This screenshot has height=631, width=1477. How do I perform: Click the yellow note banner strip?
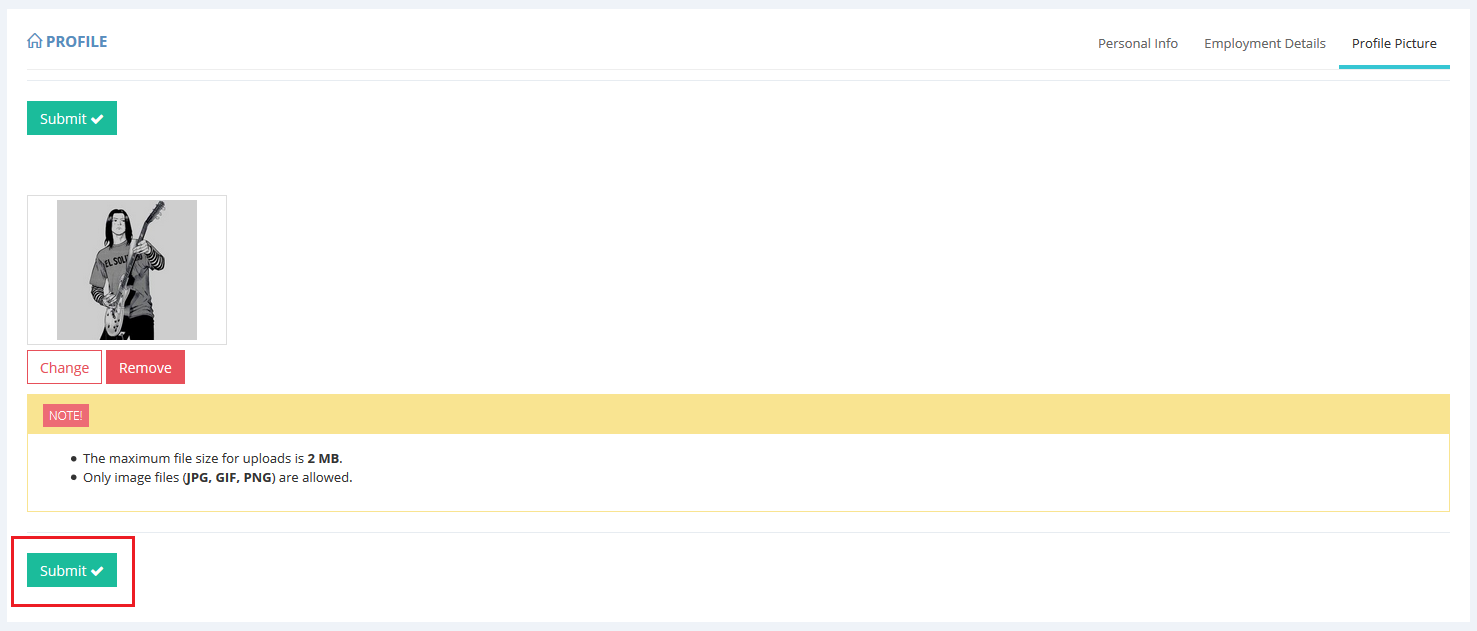pyautogui.click(x=700, y=414)
